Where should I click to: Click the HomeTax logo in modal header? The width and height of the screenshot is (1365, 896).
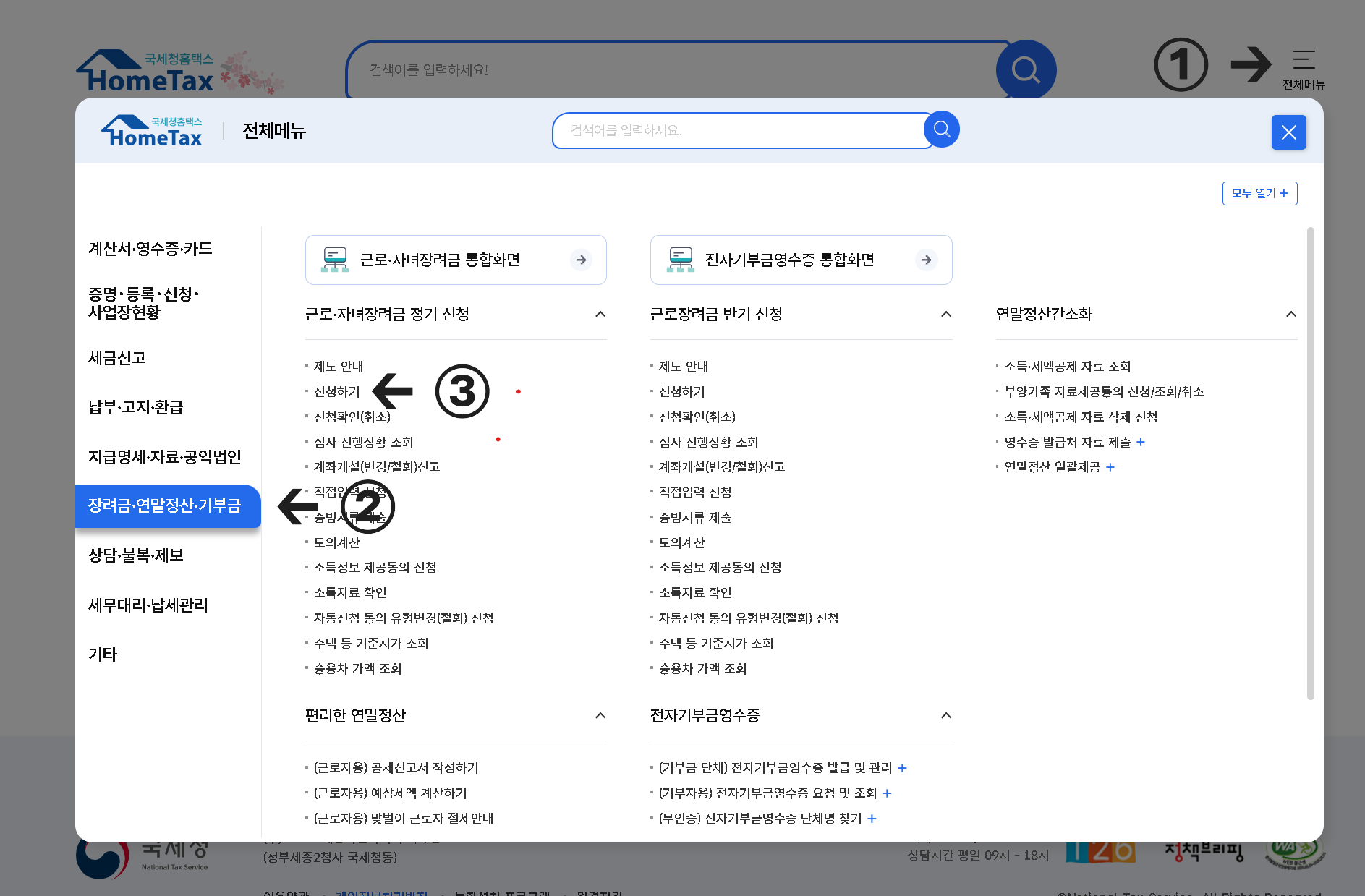pos(152,131)
